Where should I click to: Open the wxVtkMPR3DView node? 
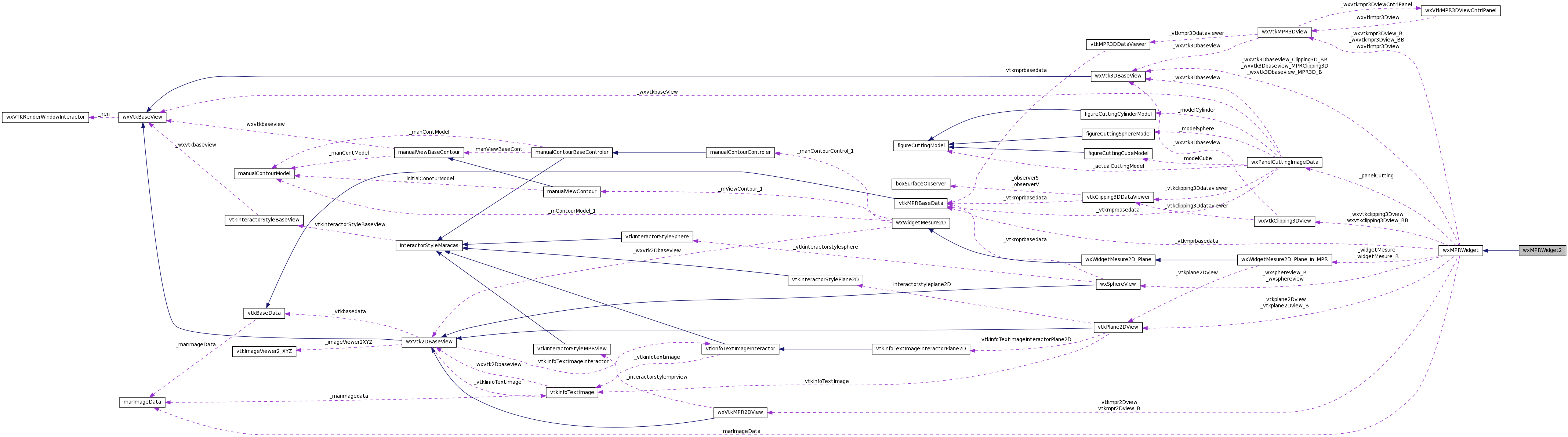point(1284,32)
